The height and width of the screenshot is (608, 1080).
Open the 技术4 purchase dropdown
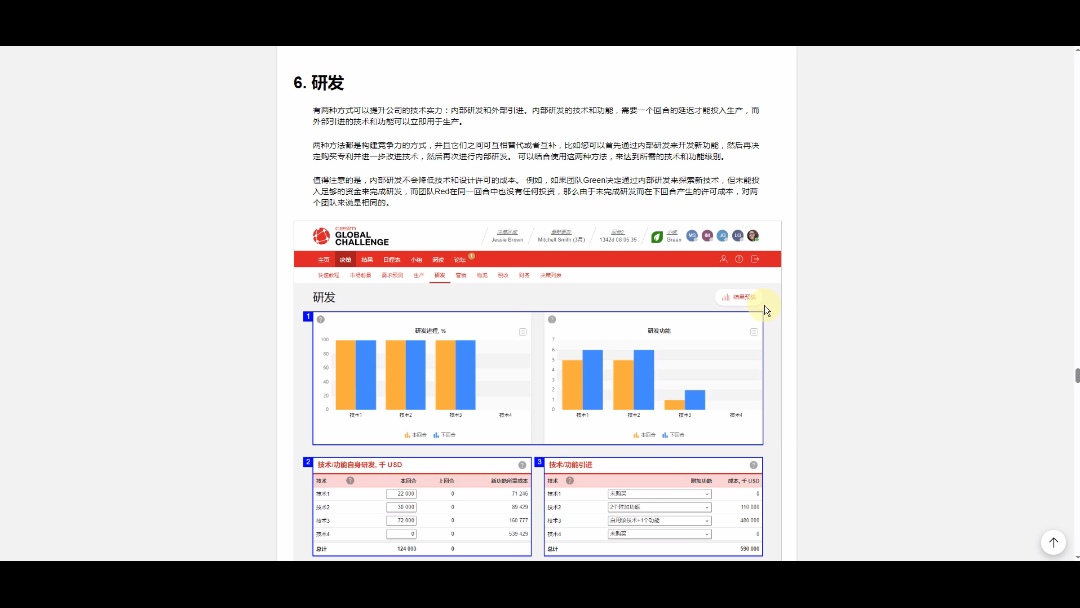coord(659,534)
